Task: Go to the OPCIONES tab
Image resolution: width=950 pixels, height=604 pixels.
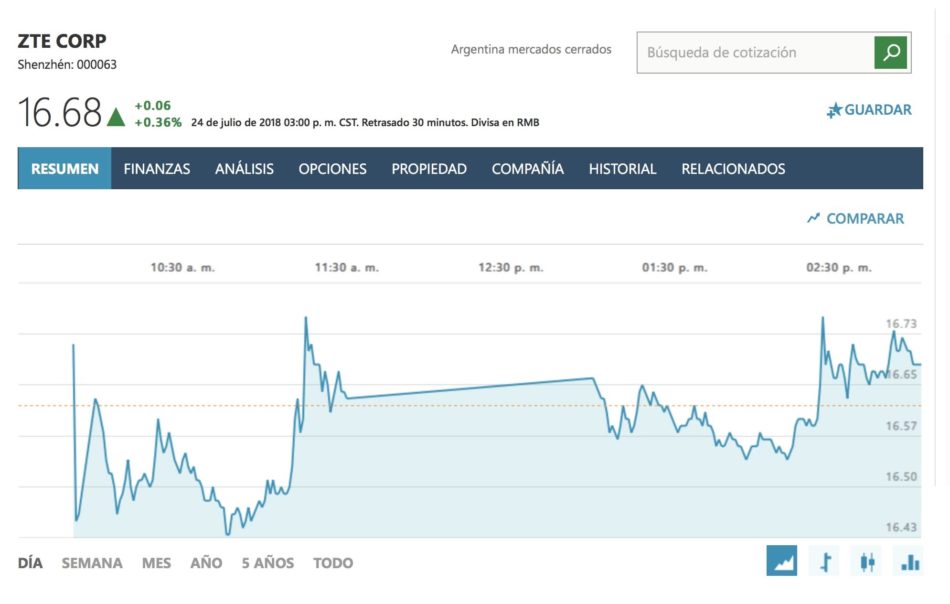Action: 333,168
